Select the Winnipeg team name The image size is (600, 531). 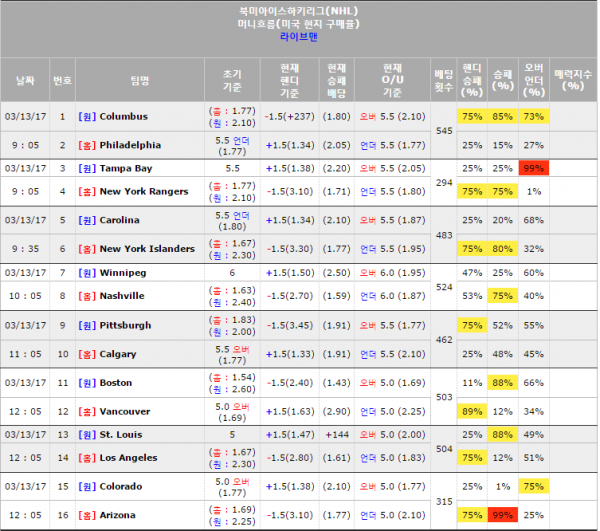pos(123,273)
